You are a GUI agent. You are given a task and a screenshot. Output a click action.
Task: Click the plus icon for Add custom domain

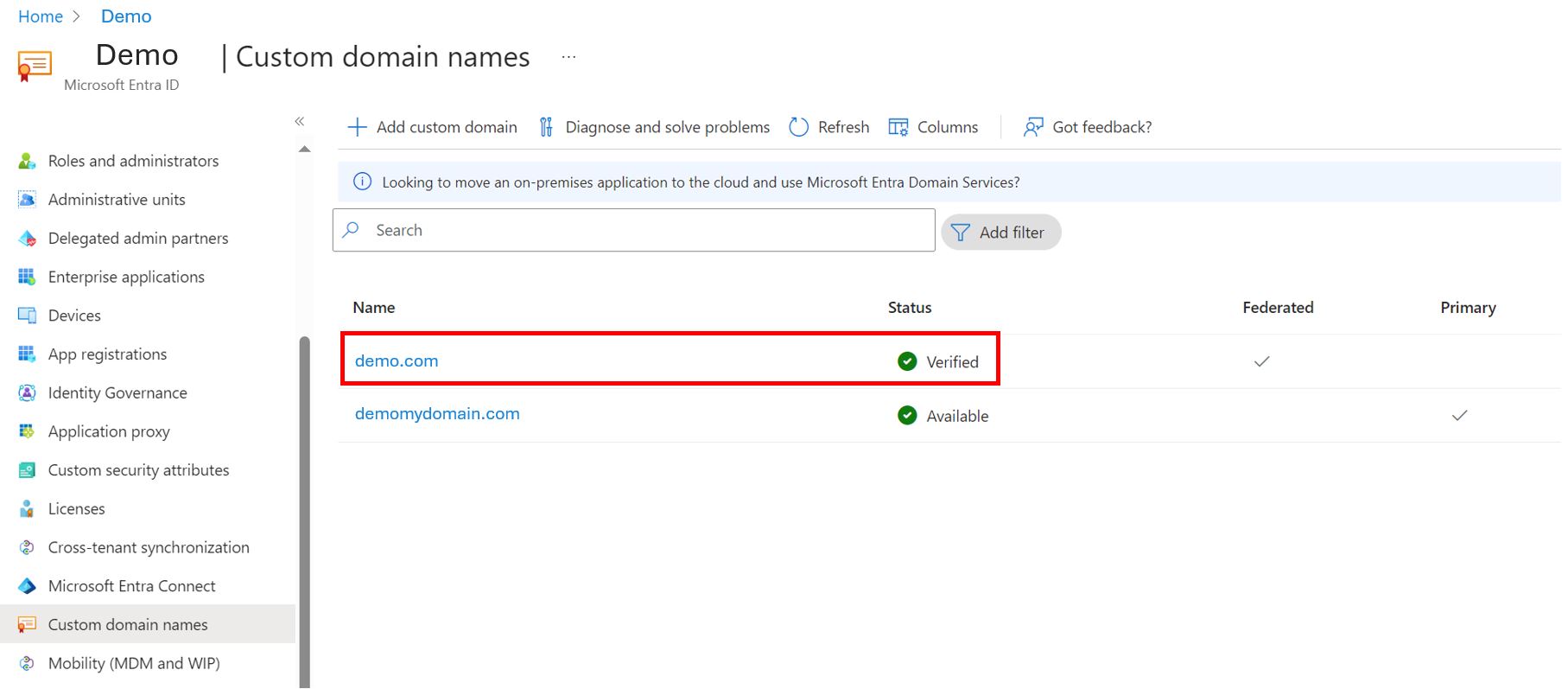357,127
